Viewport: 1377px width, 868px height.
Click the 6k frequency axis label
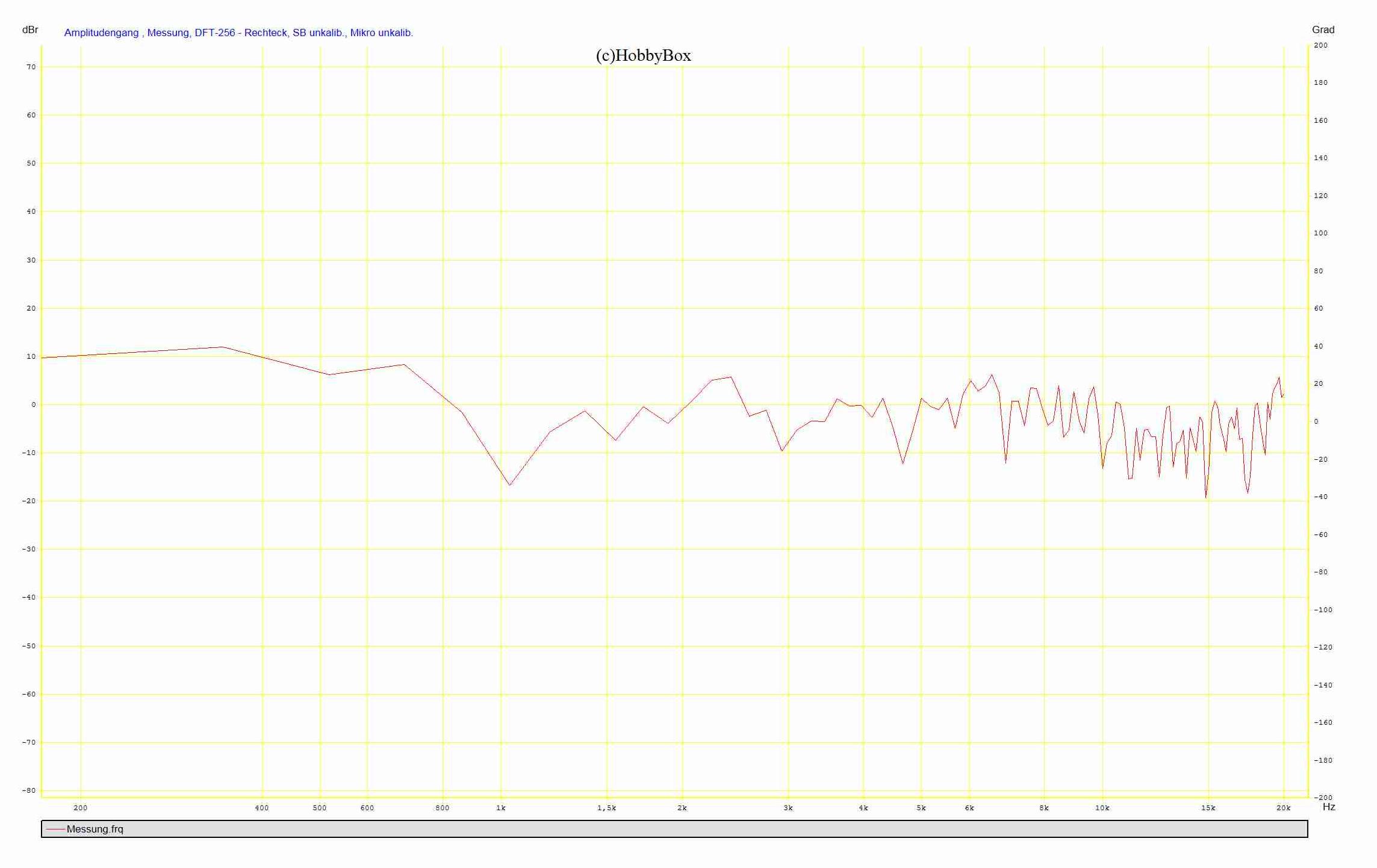969,808
